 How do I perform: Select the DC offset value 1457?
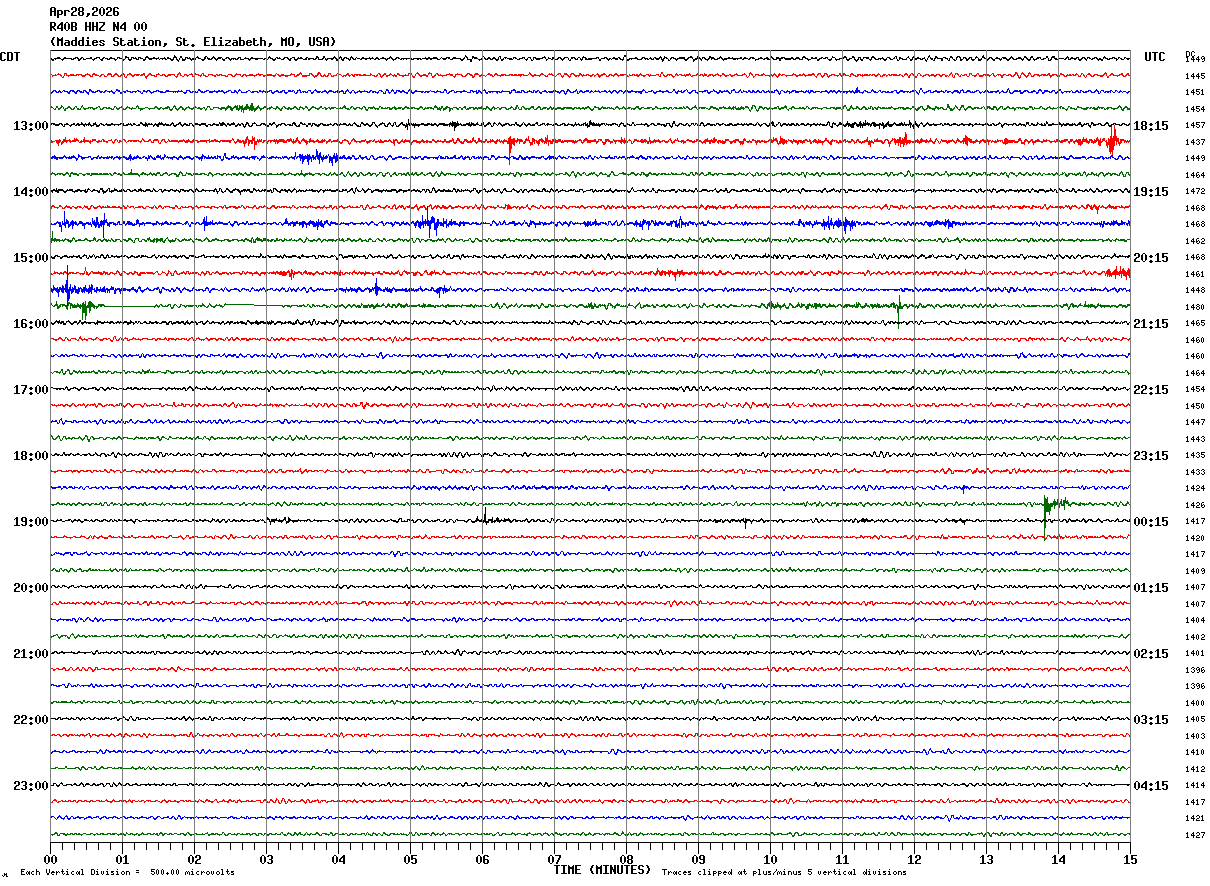(1195, 125)
